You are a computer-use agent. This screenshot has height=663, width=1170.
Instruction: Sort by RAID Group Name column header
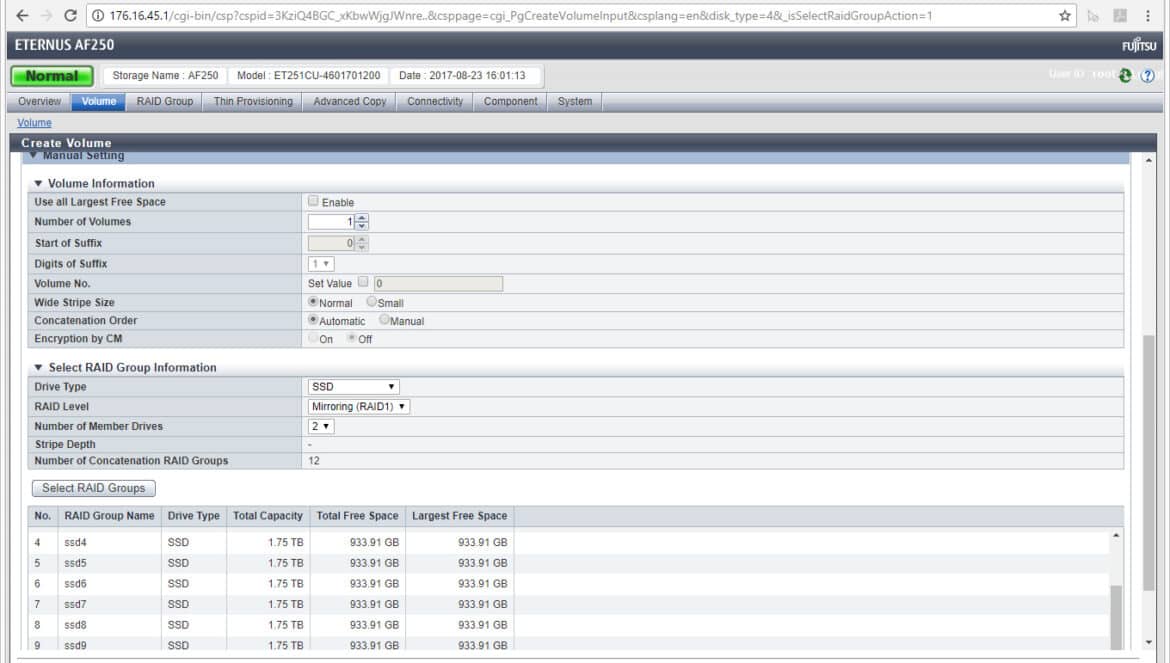click(110, 516)
